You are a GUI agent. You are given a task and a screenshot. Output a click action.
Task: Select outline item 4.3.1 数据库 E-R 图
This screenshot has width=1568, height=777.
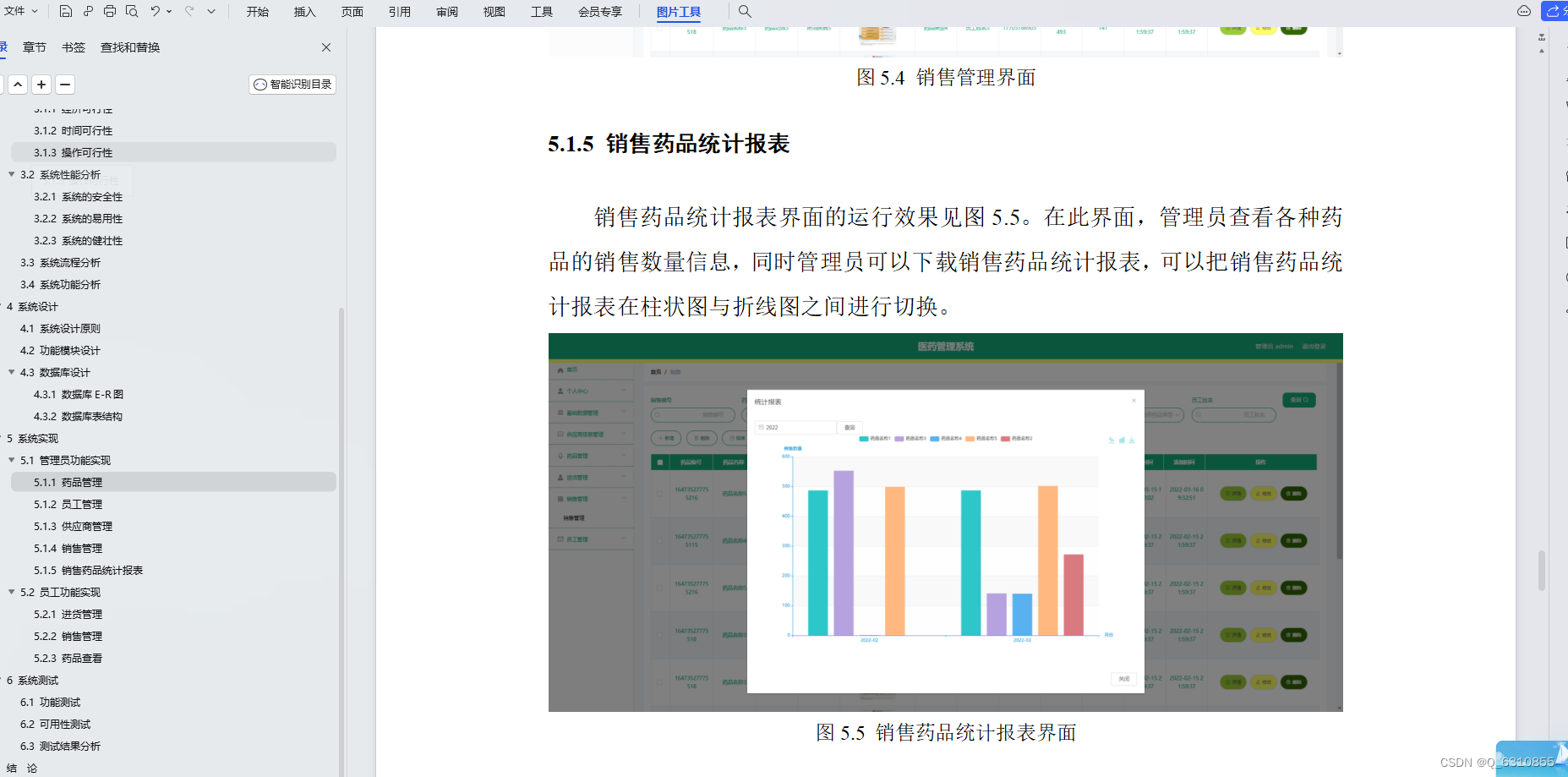pyautogui.click(x=79, y=394)
